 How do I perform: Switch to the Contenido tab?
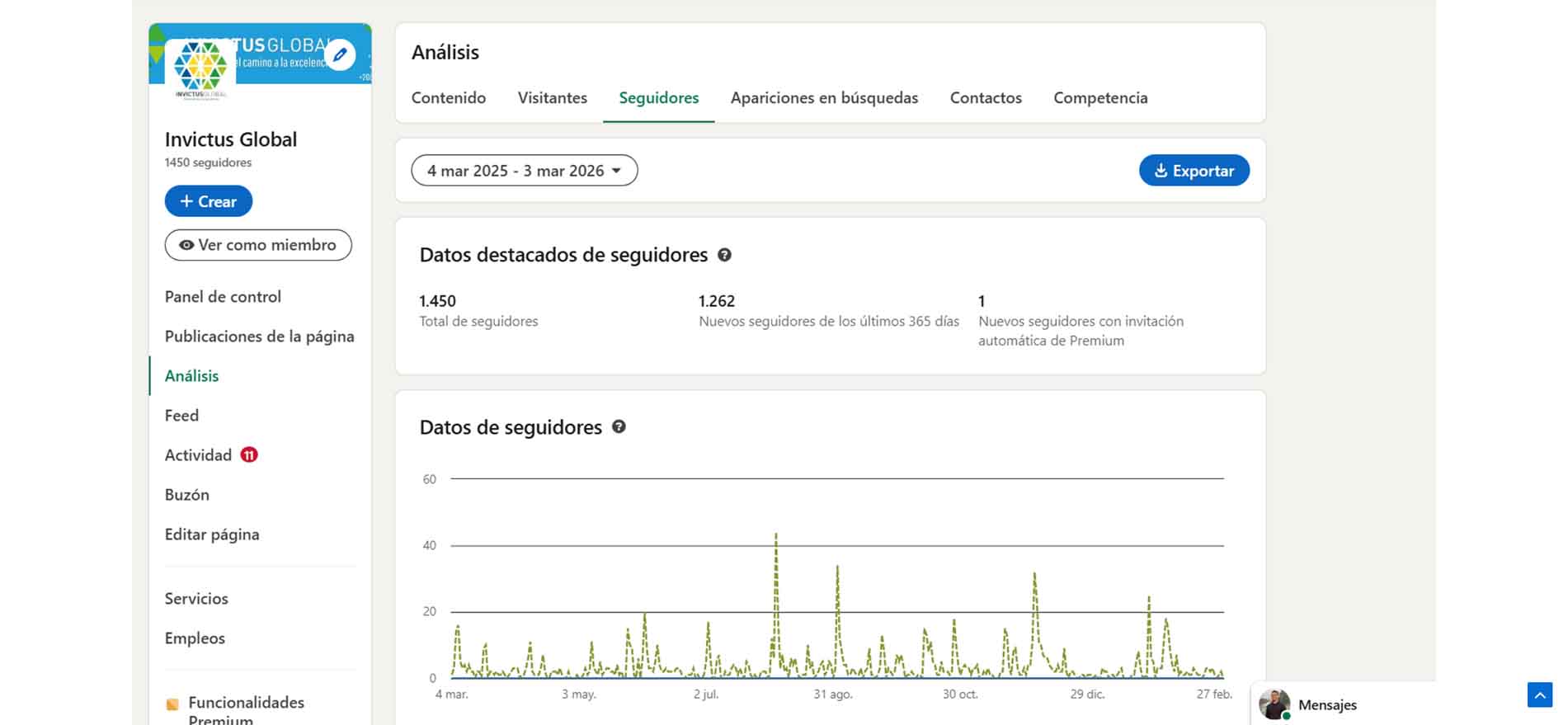[449, 98]
